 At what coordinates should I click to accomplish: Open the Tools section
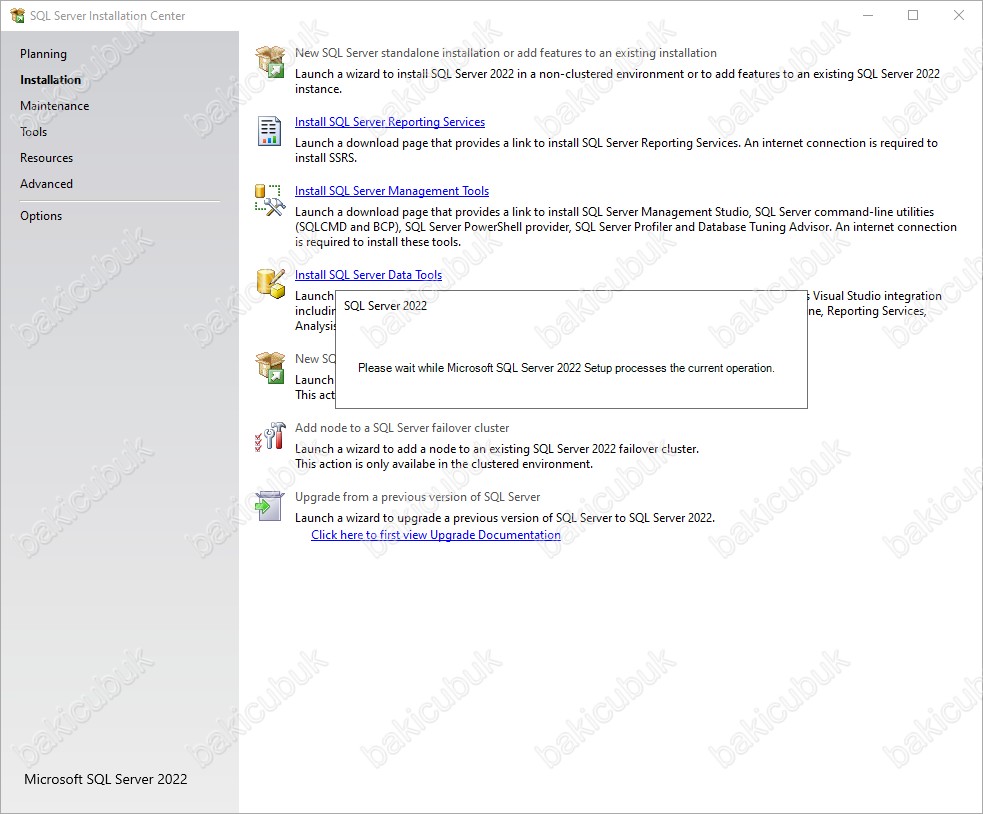(34, 132)
